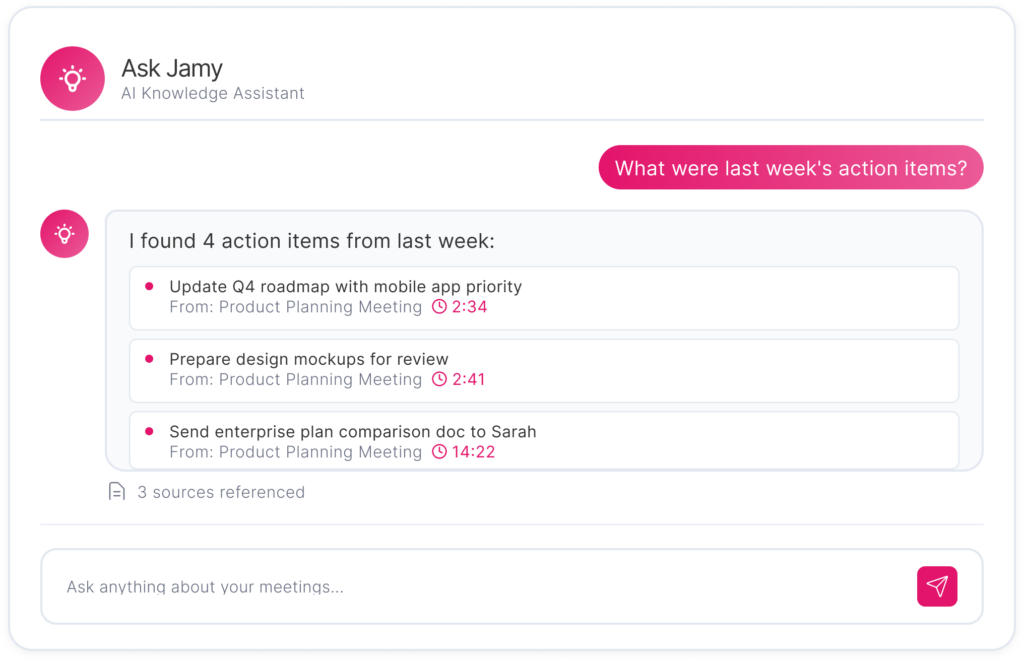Open timestamp 14:22 of Product Planning Meeting

coord(473,452)
